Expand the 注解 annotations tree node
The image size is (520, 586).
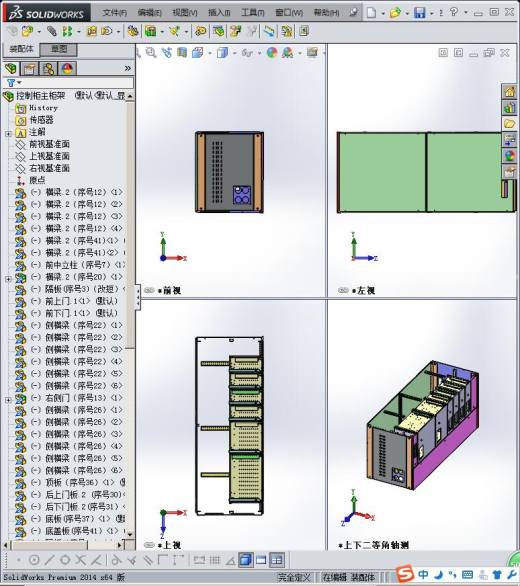tap(8, 133)
